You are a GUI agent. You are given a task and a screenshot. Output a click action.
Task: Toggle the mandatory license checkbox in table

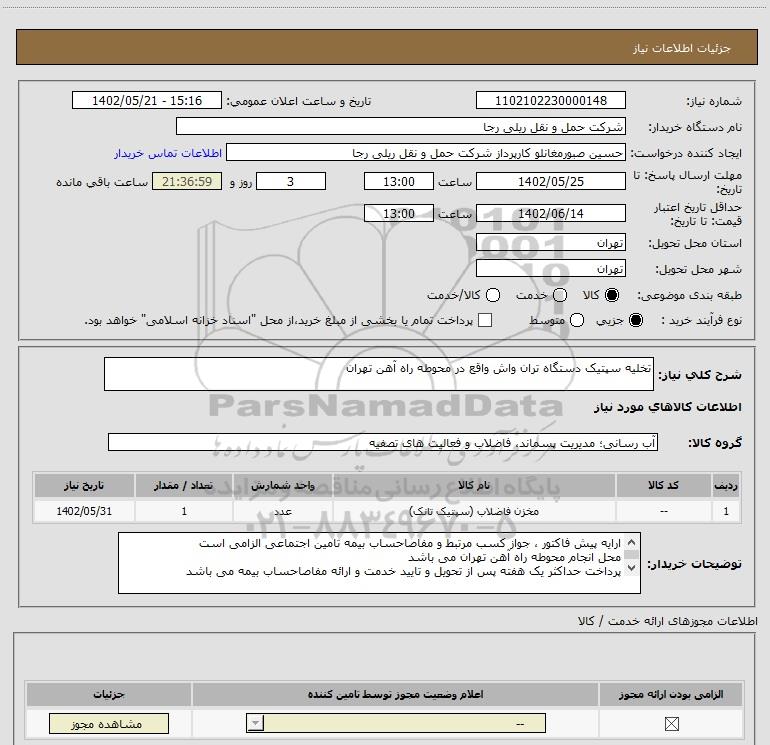click(x=671, y=723)
